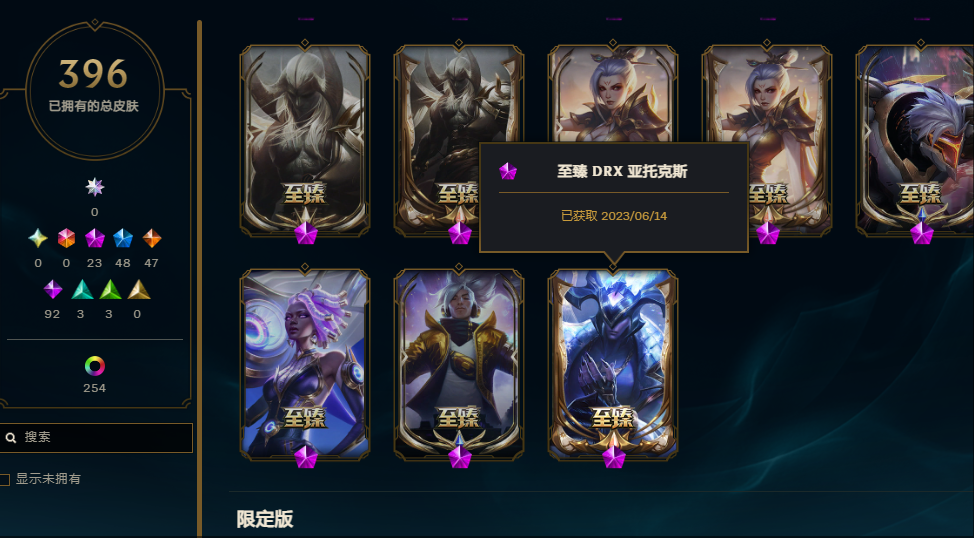Open the first grey horned-warrior 至臻 card
Screen dimensions: 974x538
(305, 141)
